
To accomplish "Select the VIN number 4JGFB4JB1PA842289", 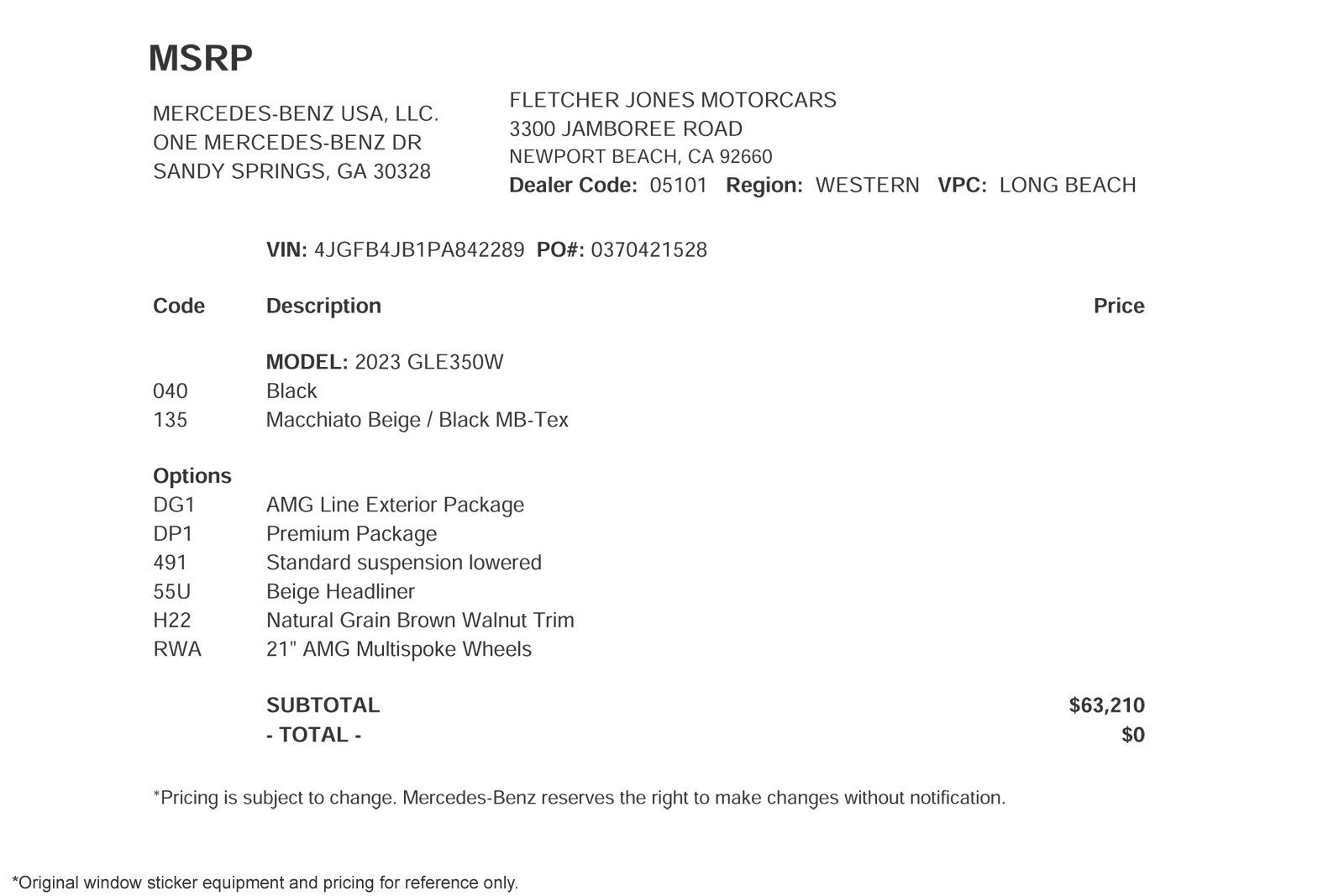I will click(419, 250).
